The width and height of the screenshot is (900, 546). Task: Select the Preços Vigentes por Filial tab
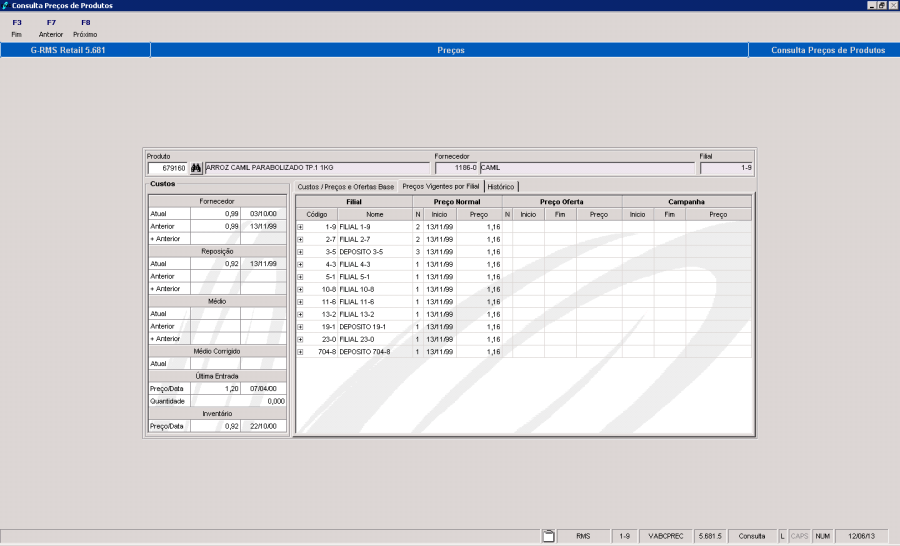point(441,187)
